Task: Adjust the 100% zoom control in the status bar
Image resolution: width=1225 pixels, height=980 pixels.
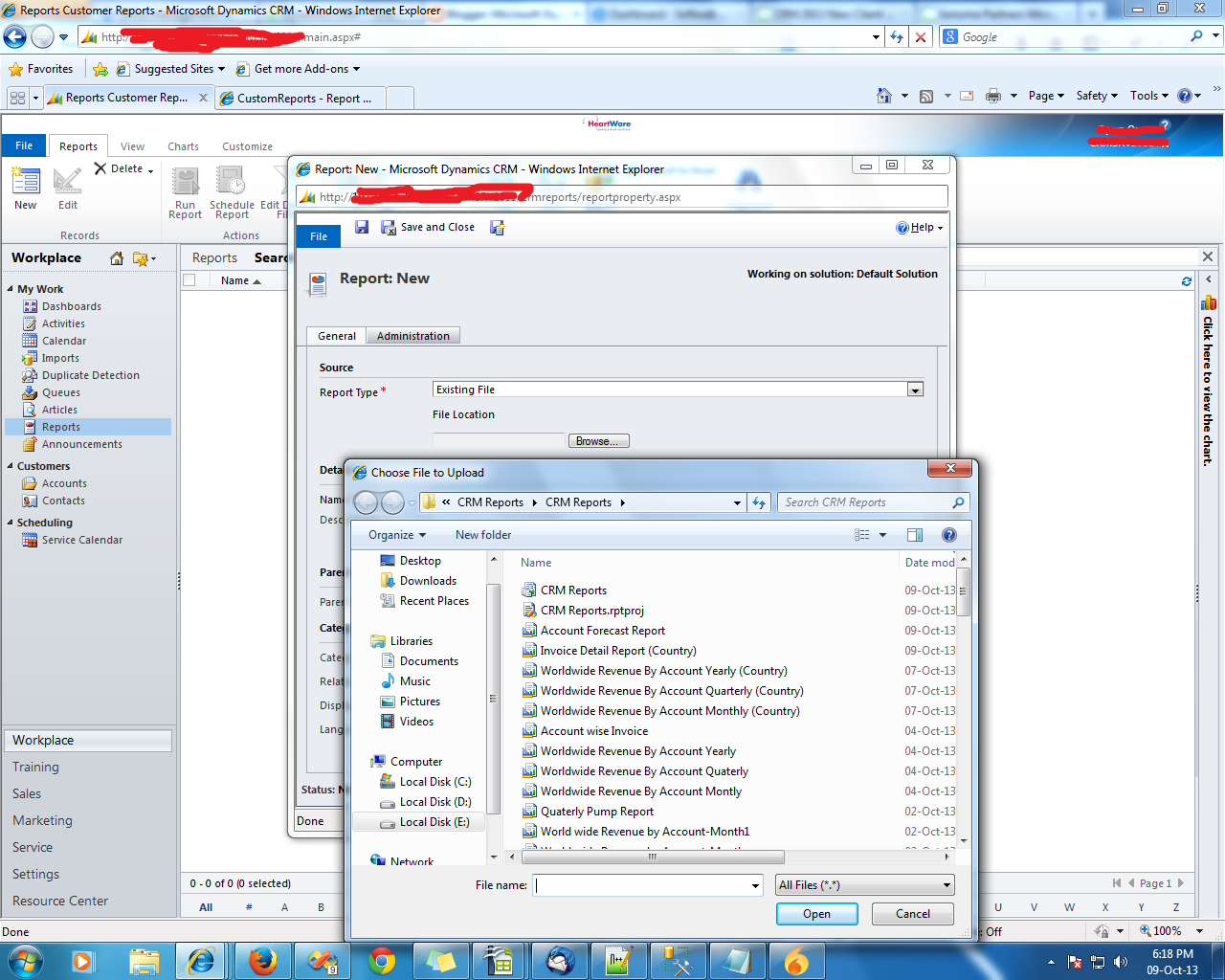Action: [1169, 930]
